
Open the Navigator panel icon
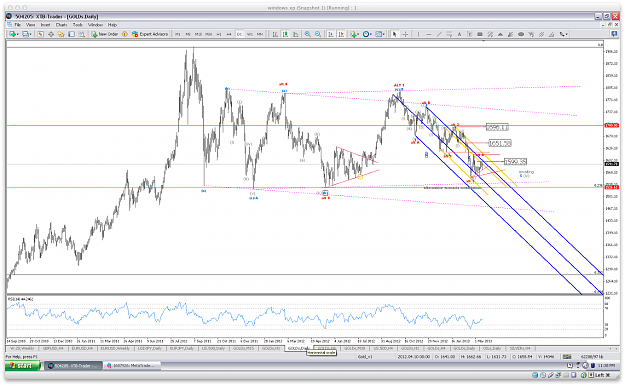pyautogui.click(x=61, y=34)
